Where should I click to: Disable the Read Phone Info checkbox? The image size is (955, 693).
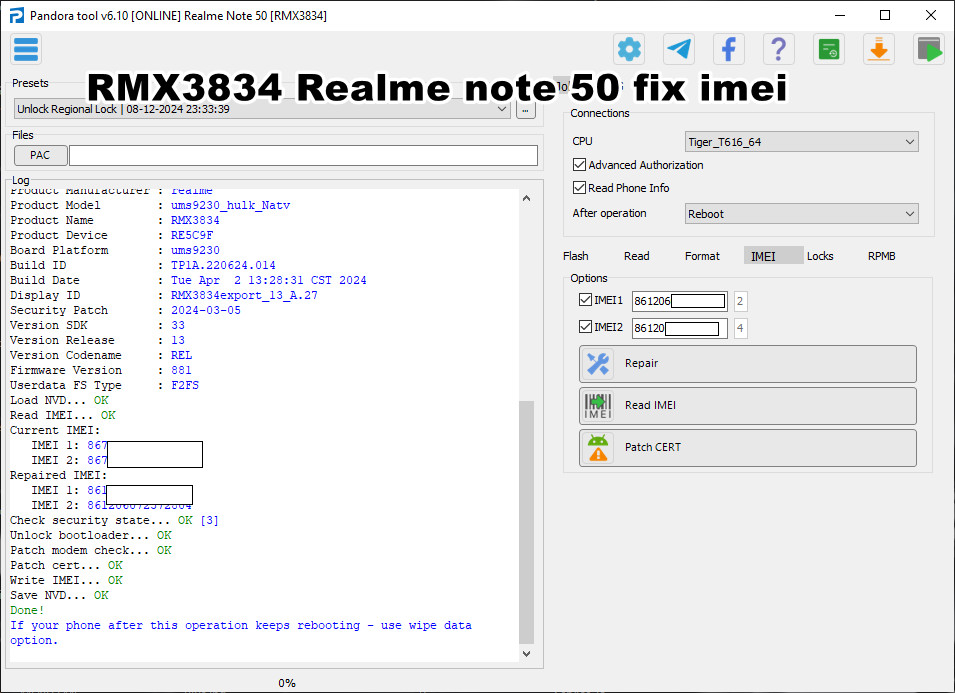578,186
